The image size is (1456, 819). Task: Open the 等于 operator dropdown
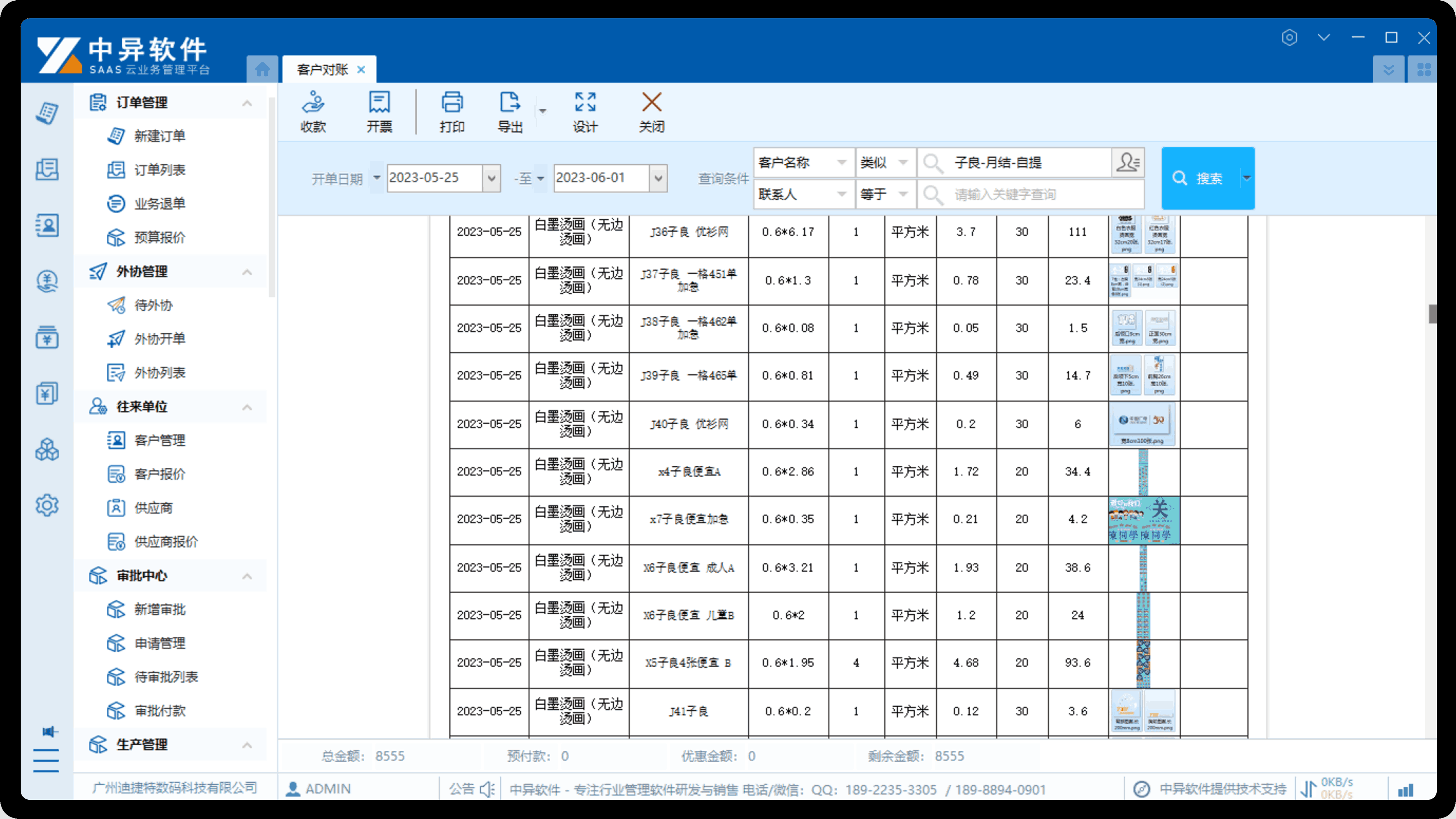coord(903,194)
